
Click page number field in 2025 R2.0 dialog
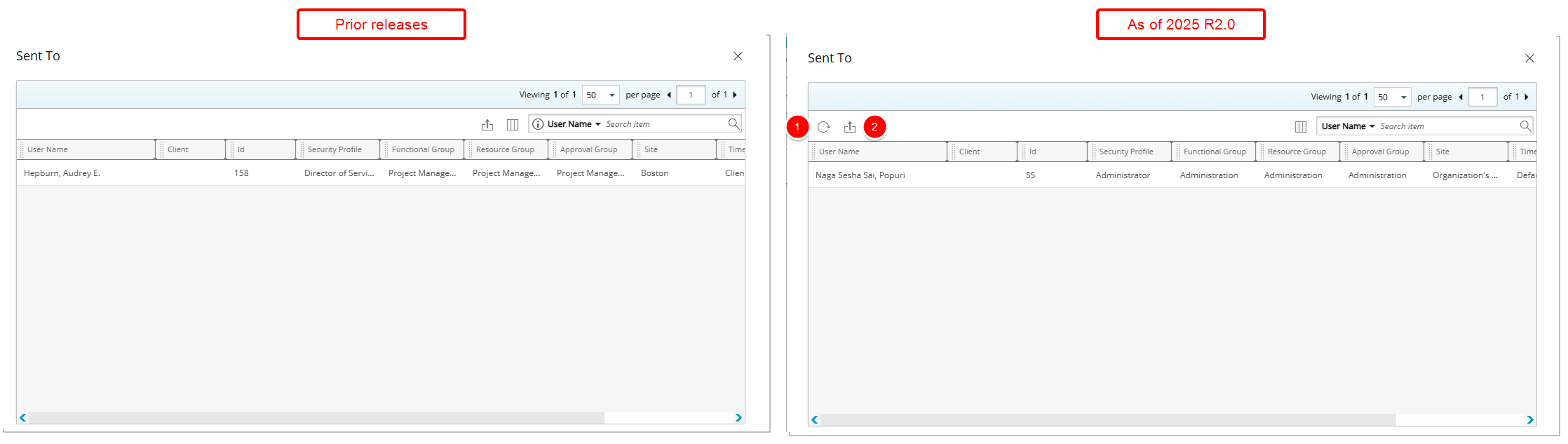click(x=1482, y=97)
